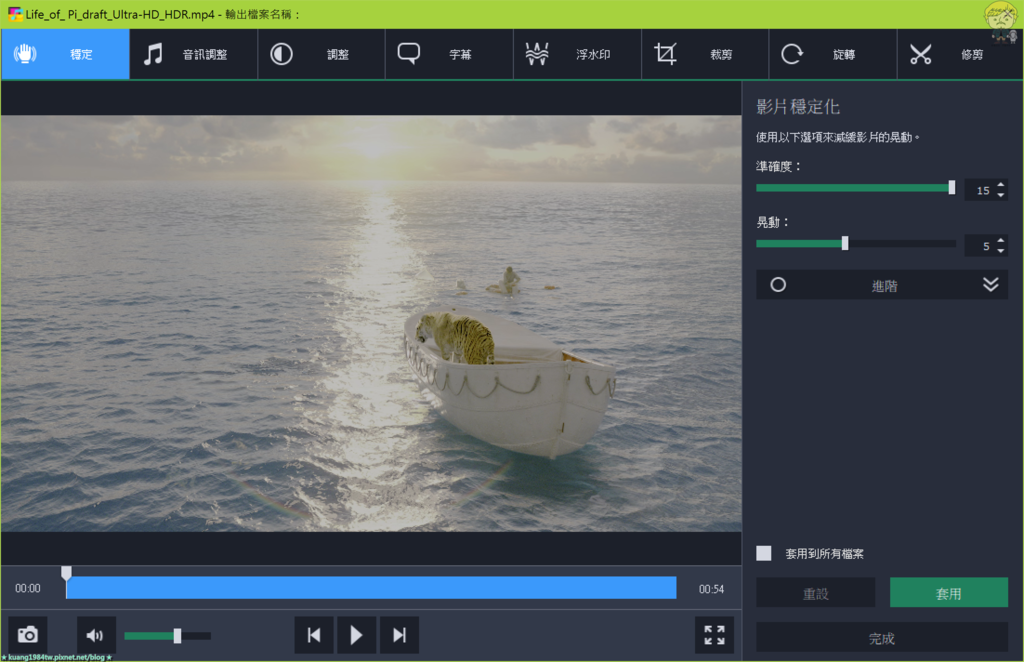Click the 準確度 label text
The height and width of the screenshot is (662, 1024).
pyautogui.click(x=778, y=166)
